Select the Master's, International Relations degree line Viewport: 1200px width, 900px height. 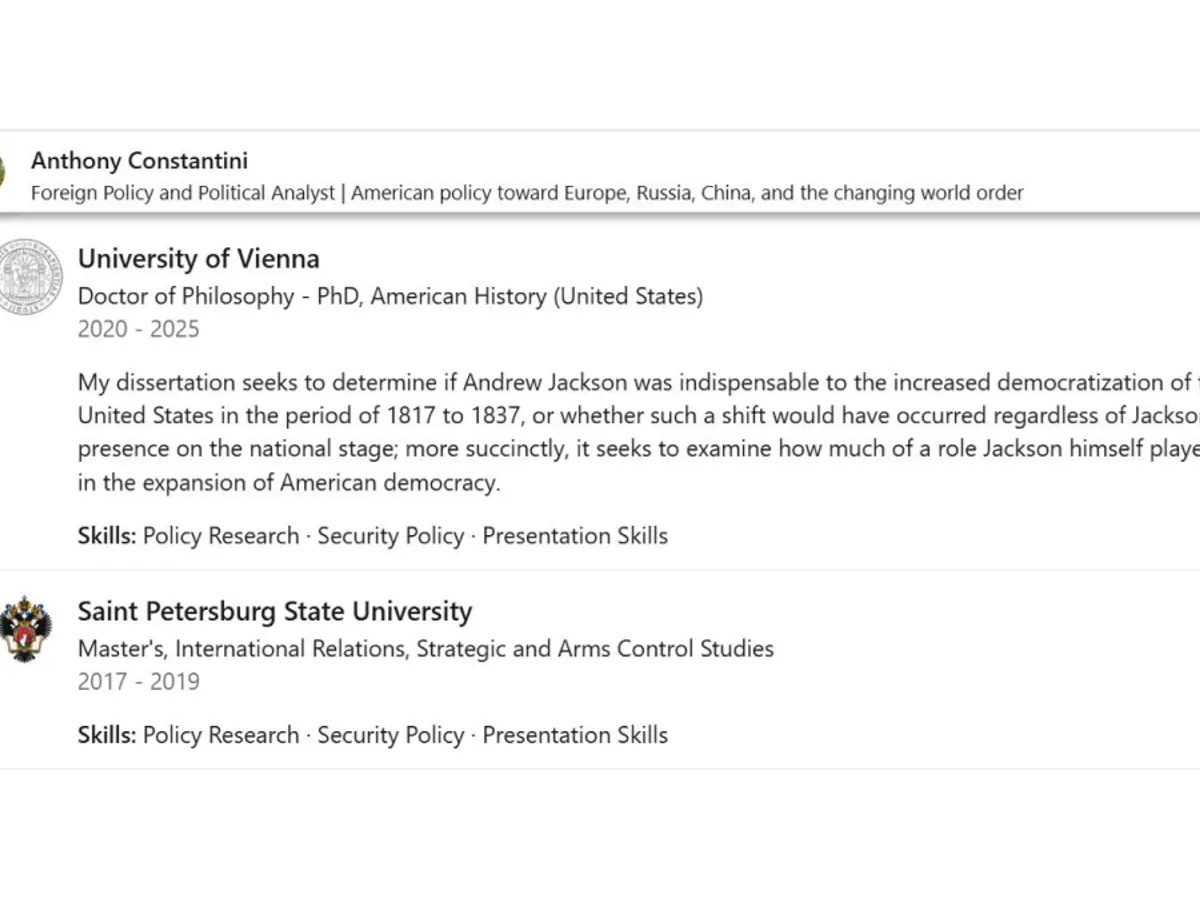[x=426, y=649]
